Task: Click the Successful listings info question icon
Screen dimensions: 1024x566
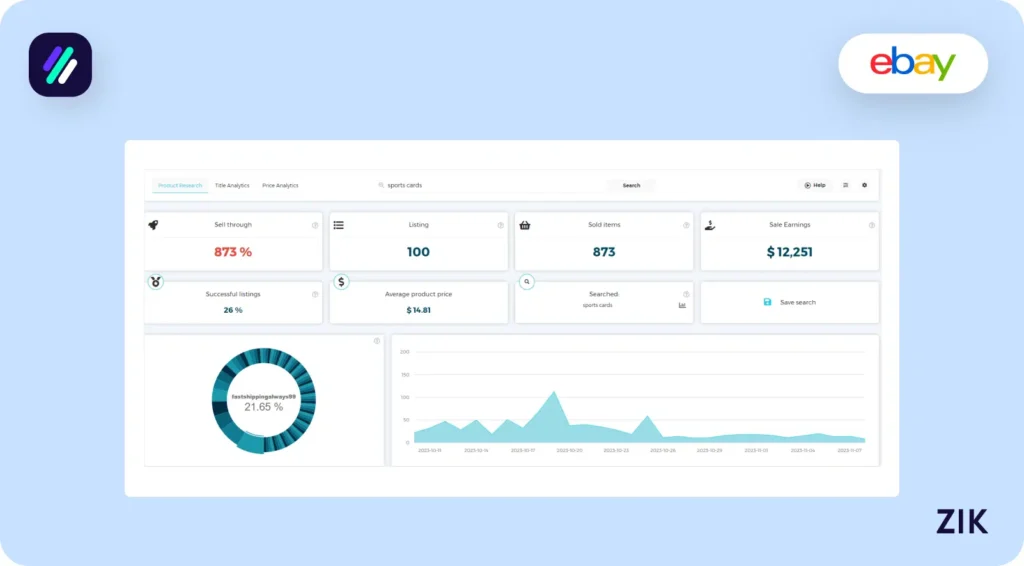Action: click(315, 294)
